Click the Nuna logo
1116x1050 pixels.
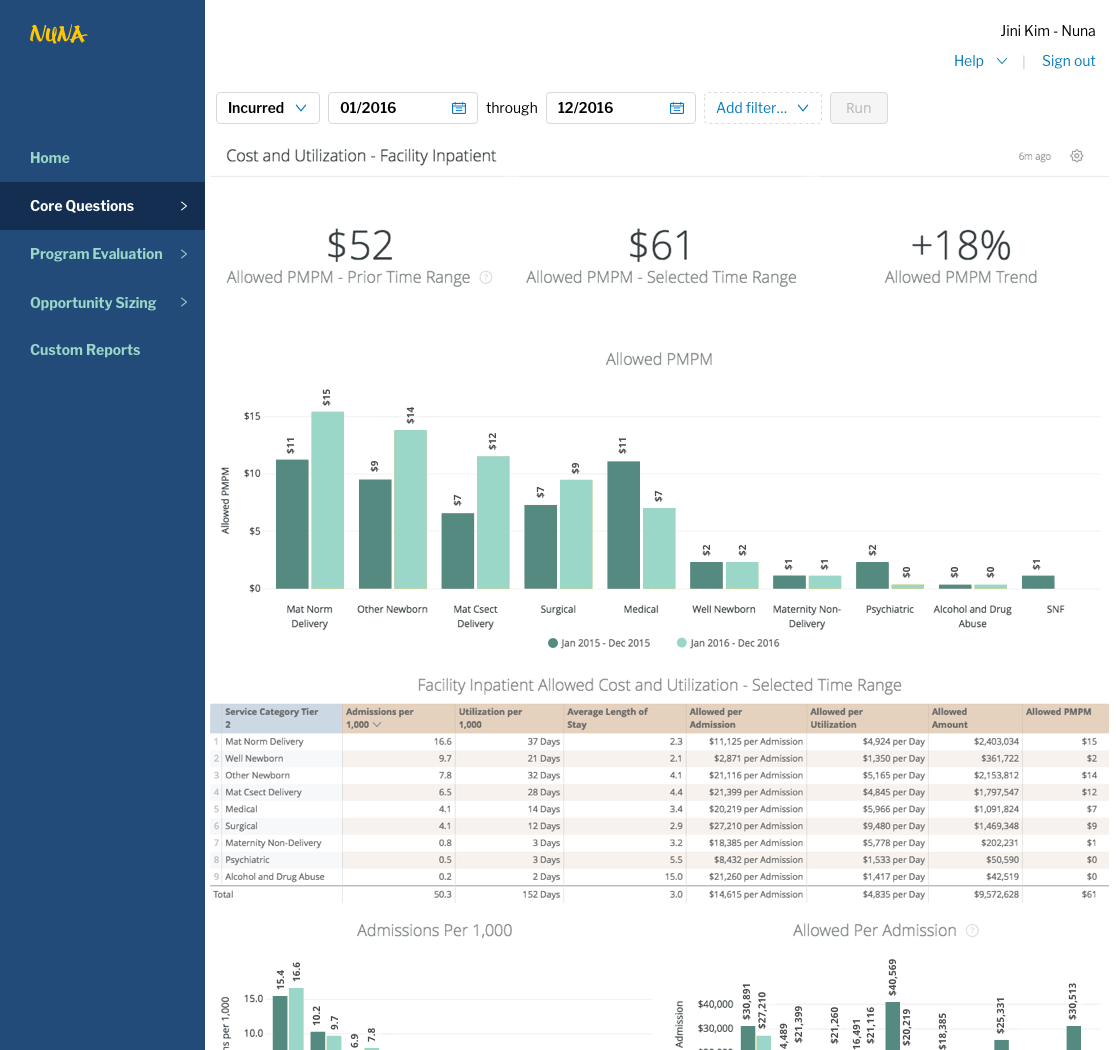coord(58,35)
